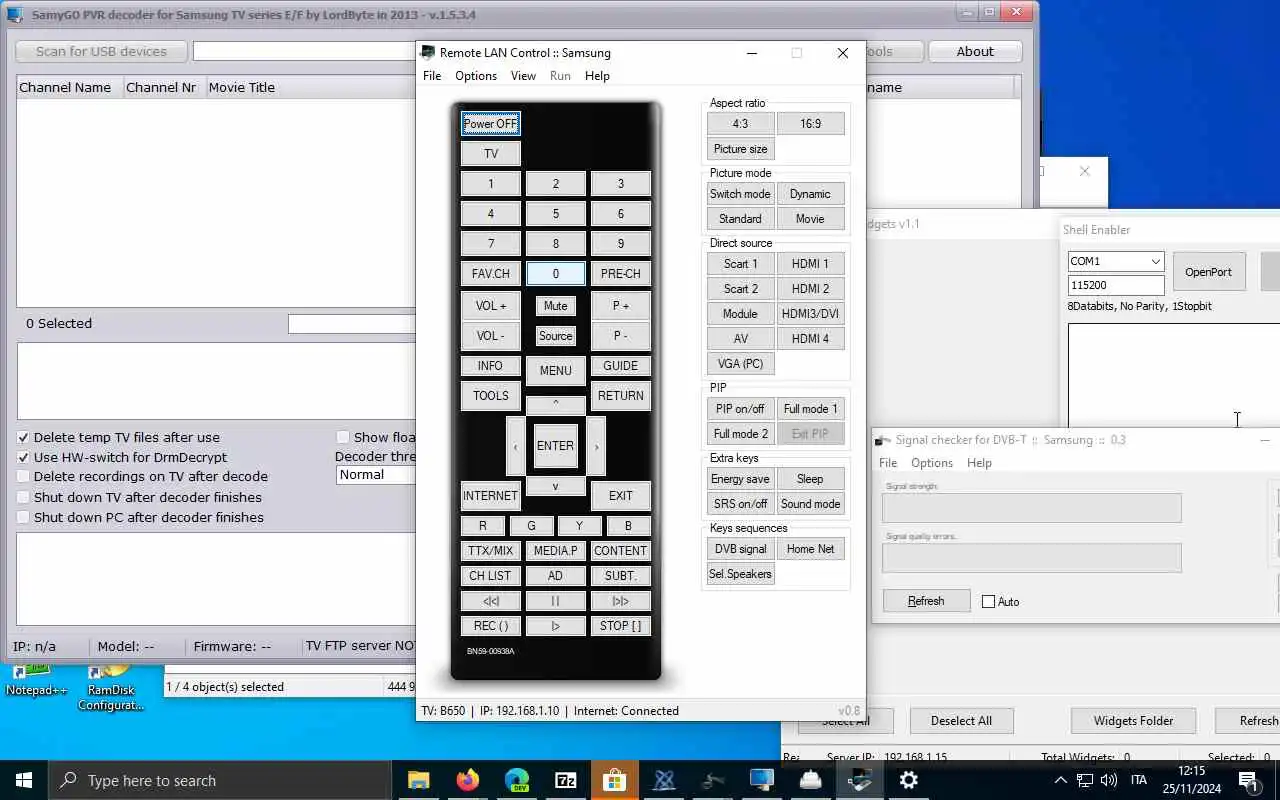Click the rewind button on the remote
1280x800 pixels.
point(491,601)
